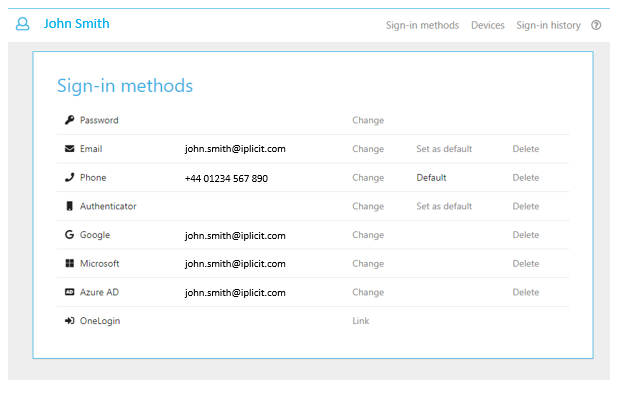
Task: Click the Phone handset icon
Action: click(70, 177)
